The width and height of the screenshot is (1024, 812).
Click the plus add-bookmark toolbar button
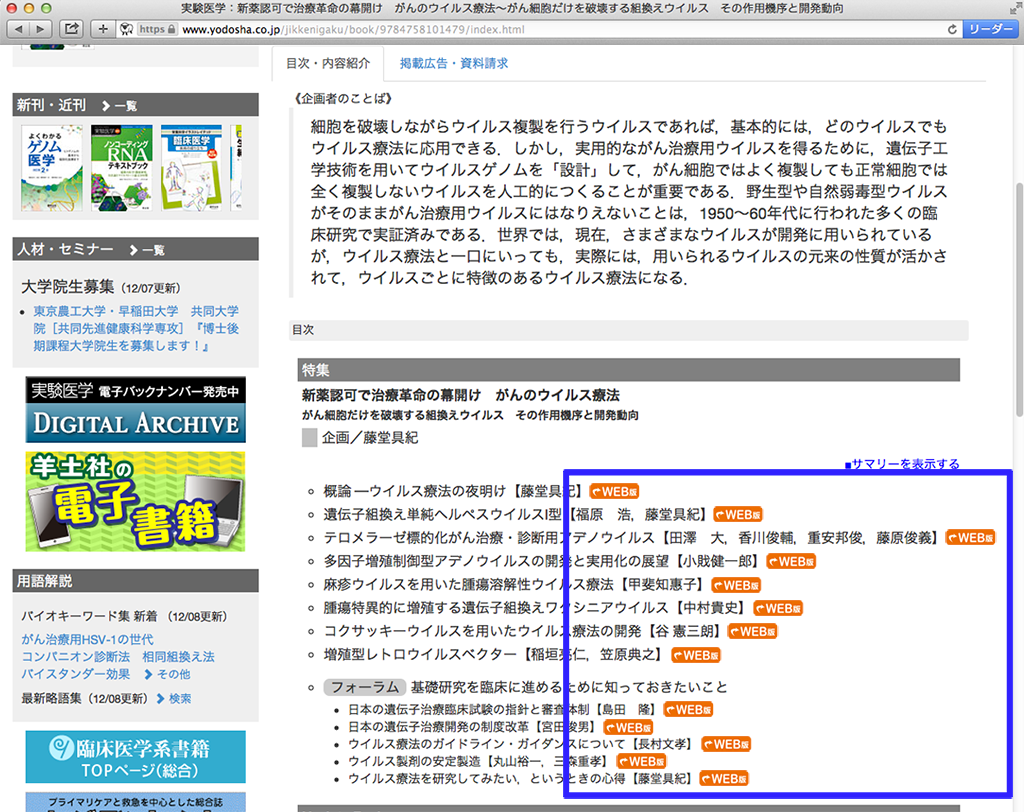[103, 29]
